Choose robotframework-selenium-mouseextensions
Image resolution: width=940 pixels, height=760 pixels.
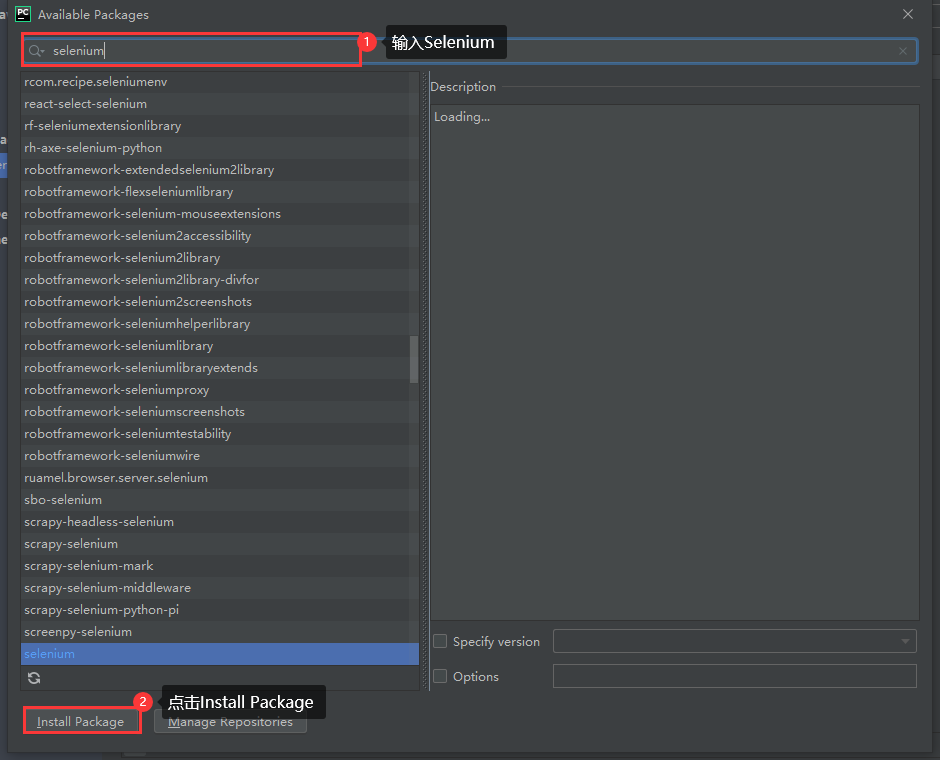219,214
